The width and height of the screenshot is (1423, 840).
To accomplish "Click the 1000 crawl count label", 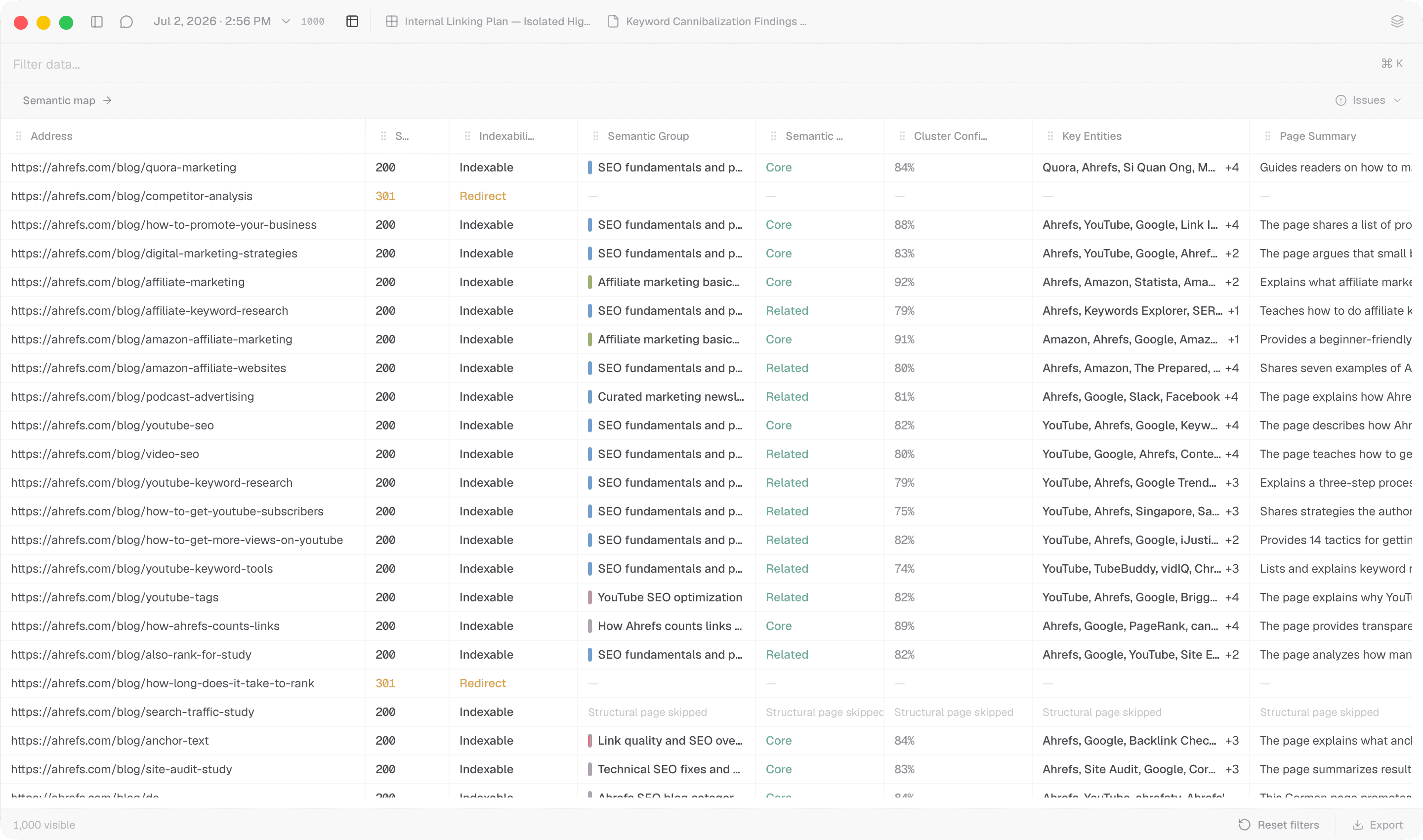I will (312, 22).
